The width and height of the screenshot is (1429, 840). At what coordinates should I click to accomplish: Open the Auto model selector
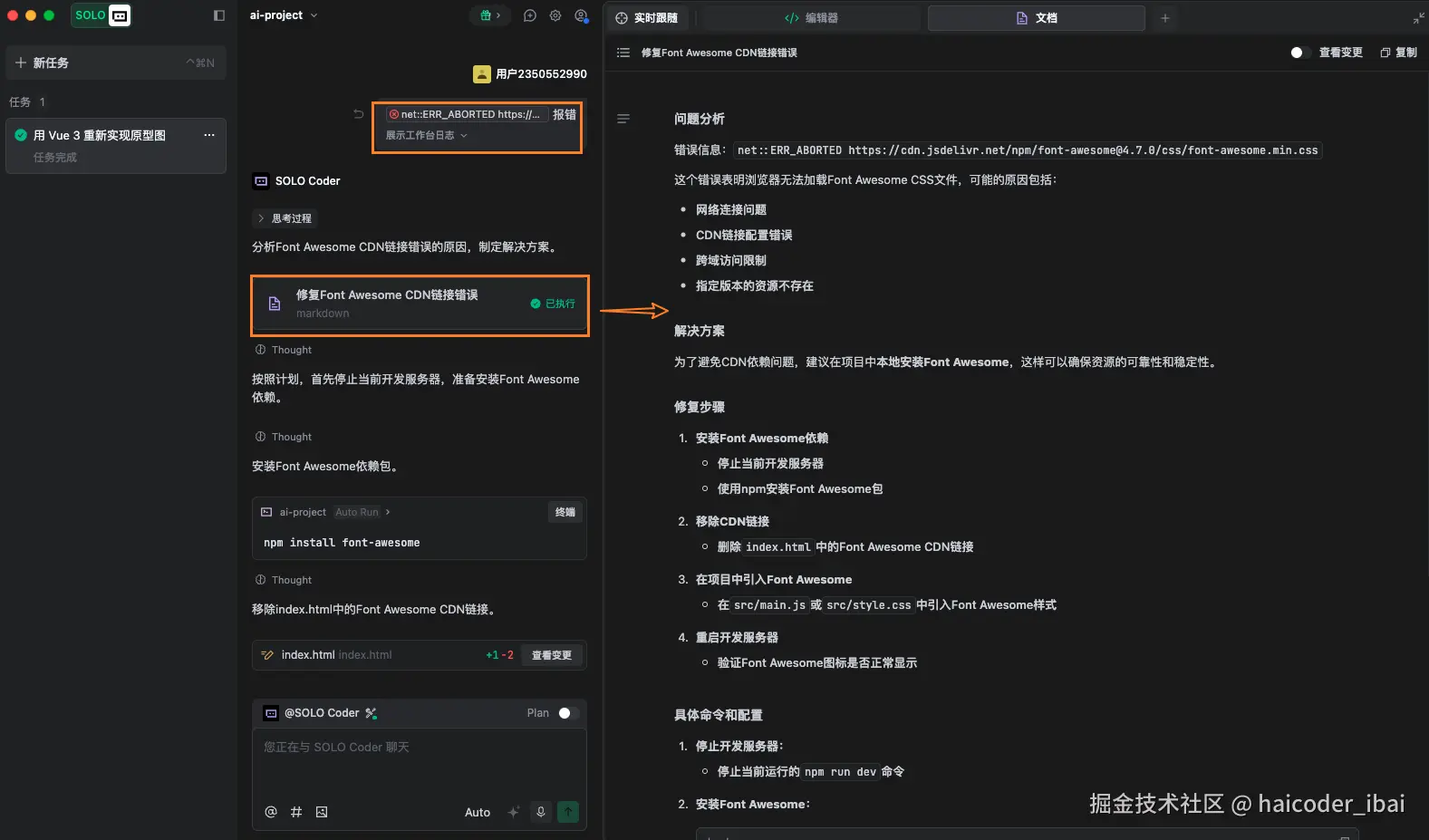(x=478, y=812)
